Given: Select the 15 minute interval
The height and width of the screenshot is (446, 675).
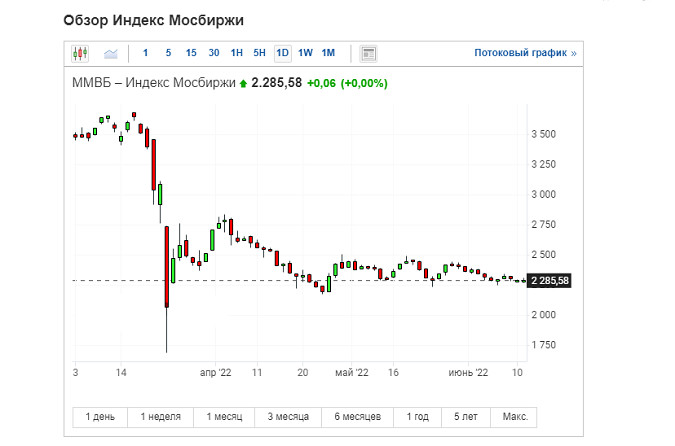Looking at the screenshot, I should pos(191,53).
